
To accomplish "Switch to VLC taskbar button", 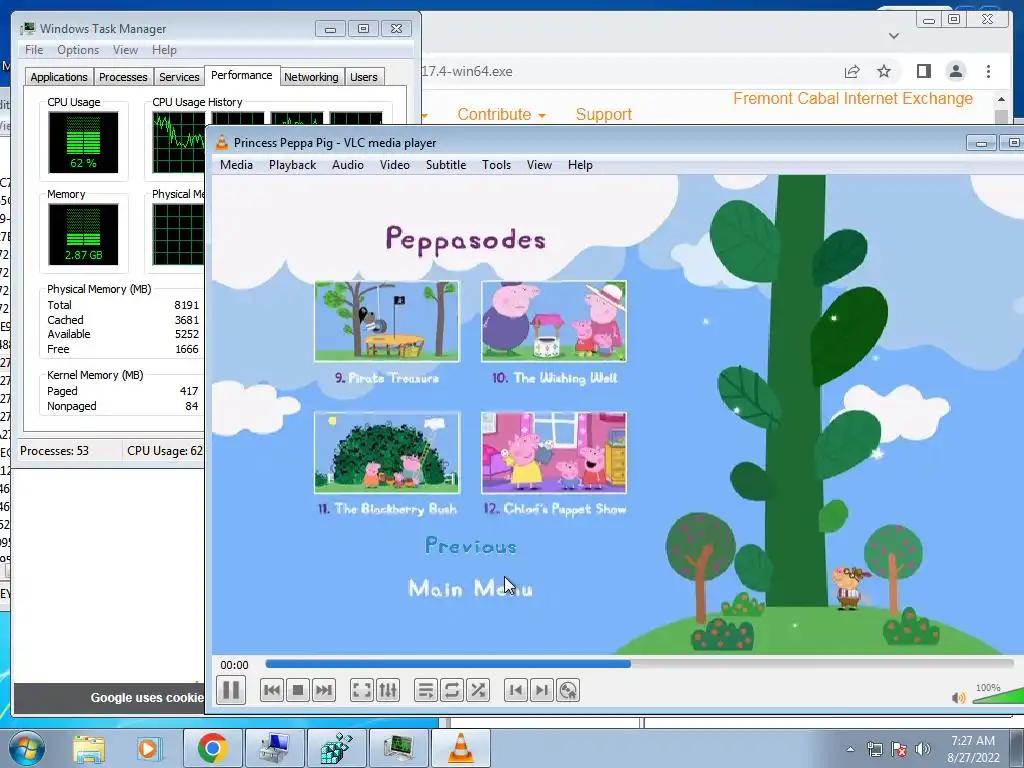I will coord(460,748).
